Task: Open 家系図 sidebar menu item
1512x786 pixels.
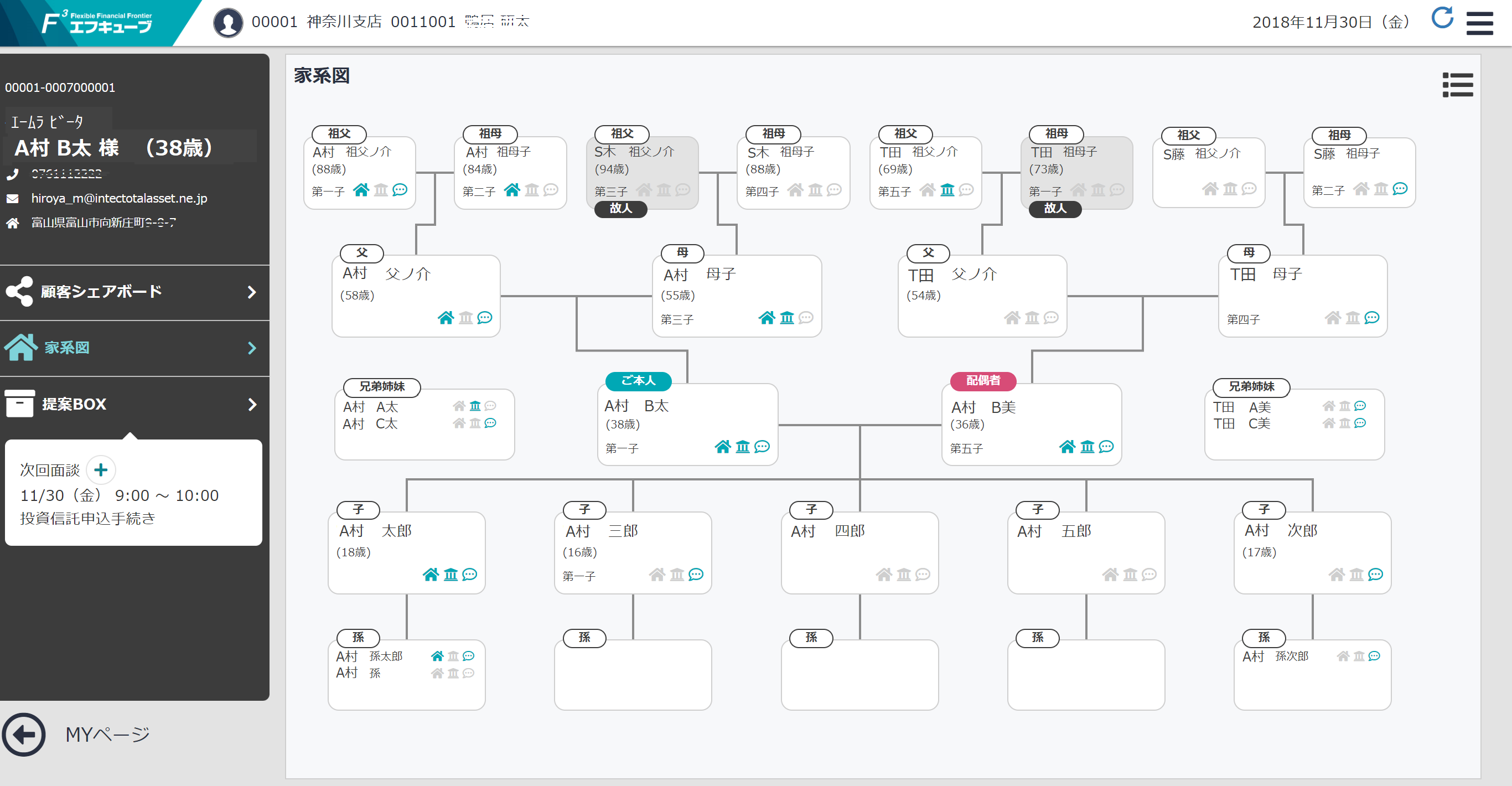Action: (68, 348)
